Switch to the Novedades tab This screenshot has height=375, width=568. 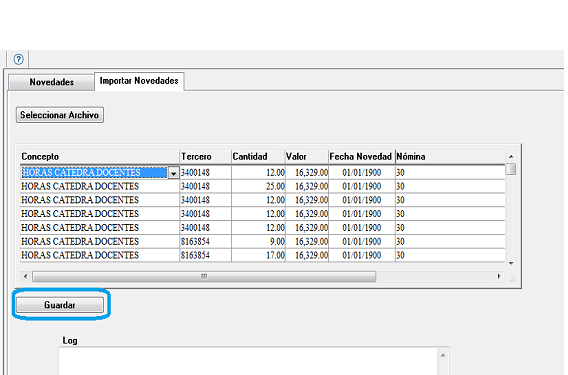51,82
